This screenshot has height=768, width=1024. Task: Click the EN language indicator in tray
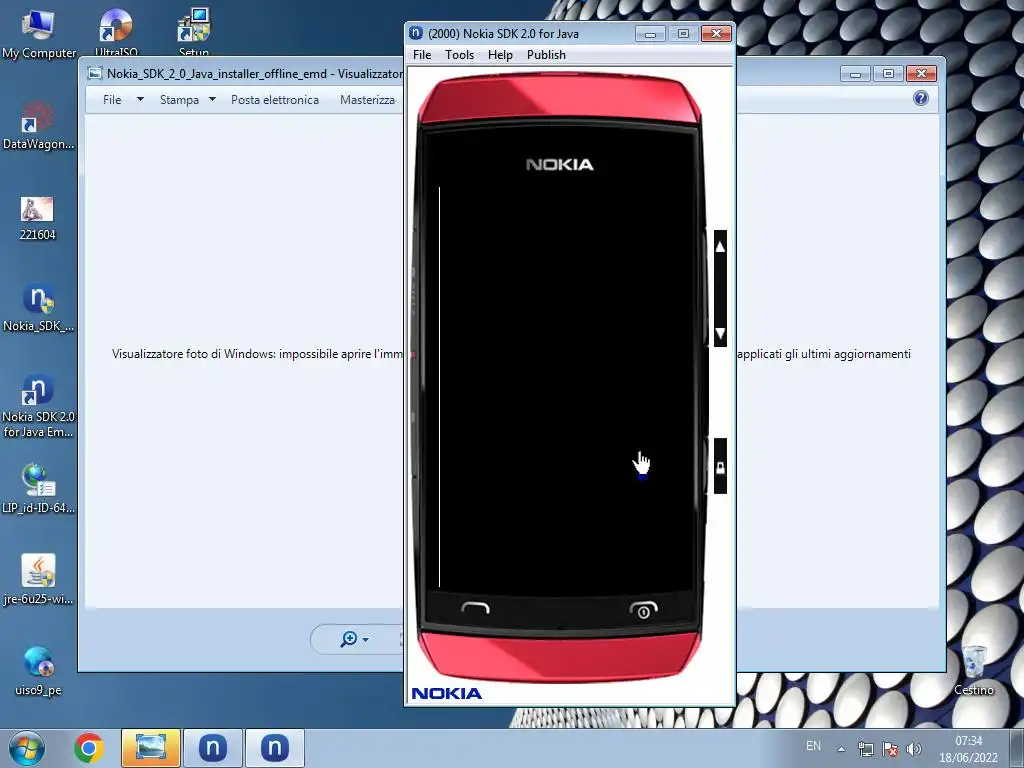(x=813, y=746)
